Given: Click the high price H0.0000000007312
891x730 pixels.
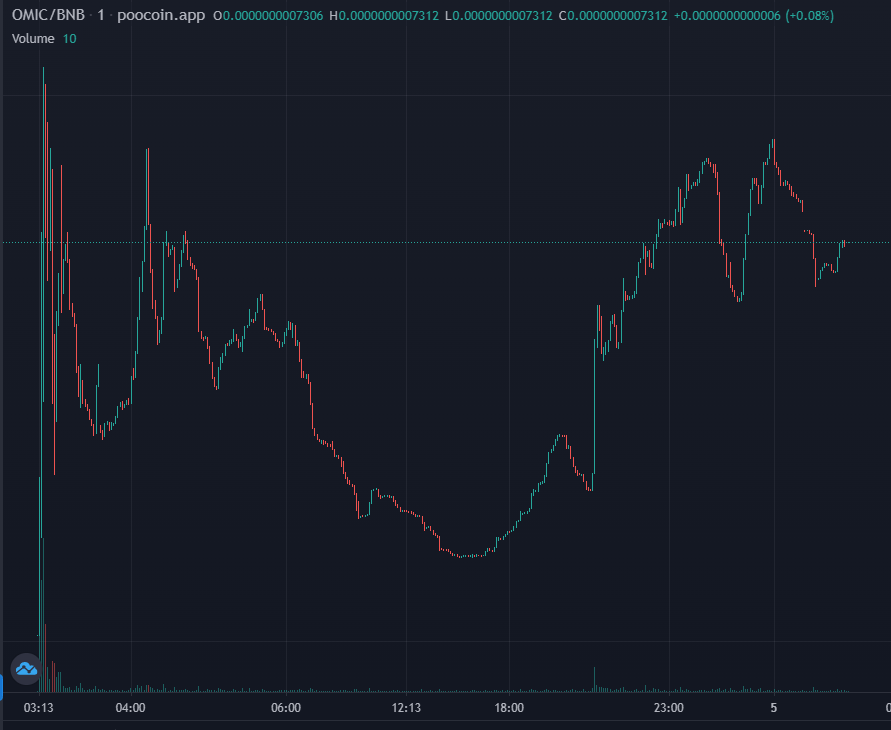Looking at the screenshot, I should pyautogui.click(x=384, y=16).
